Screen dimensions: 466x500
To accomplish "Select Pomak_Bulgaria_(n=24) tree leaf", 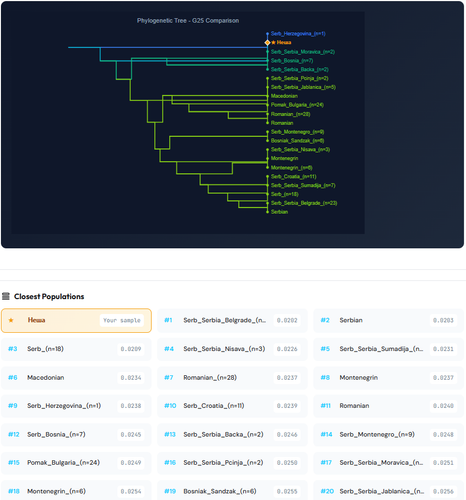I will [x=297, y=105].
